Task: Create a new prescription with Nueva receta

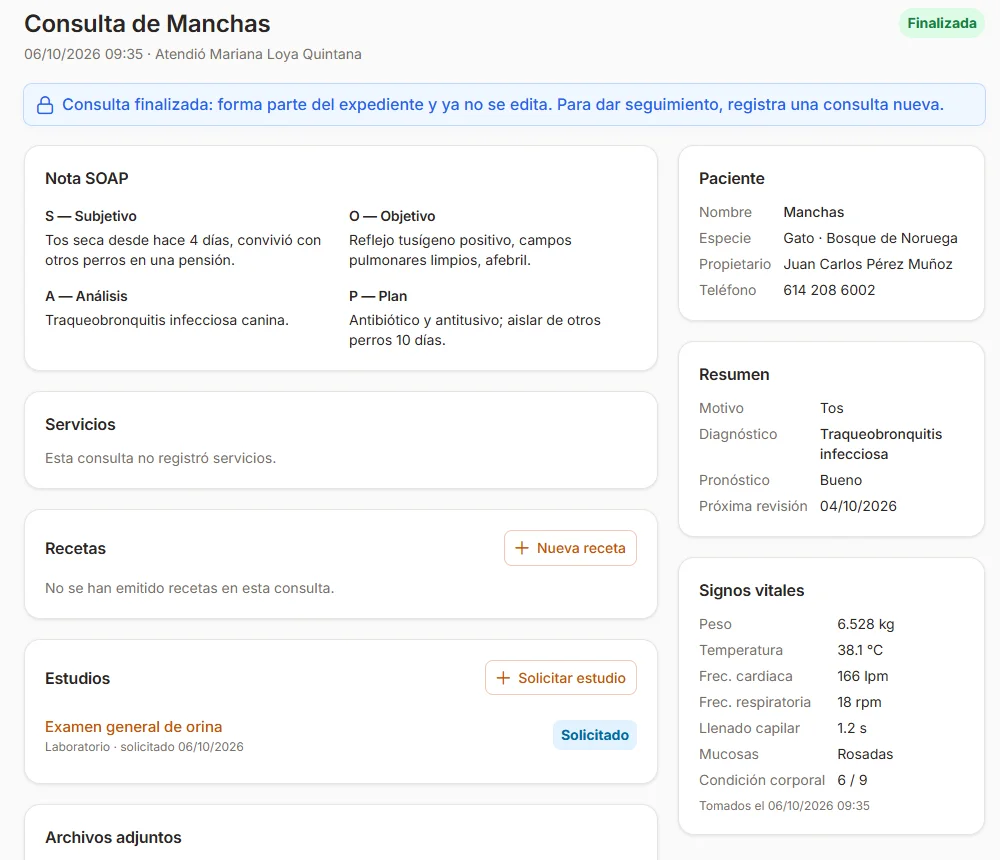Action: [570, 548]
